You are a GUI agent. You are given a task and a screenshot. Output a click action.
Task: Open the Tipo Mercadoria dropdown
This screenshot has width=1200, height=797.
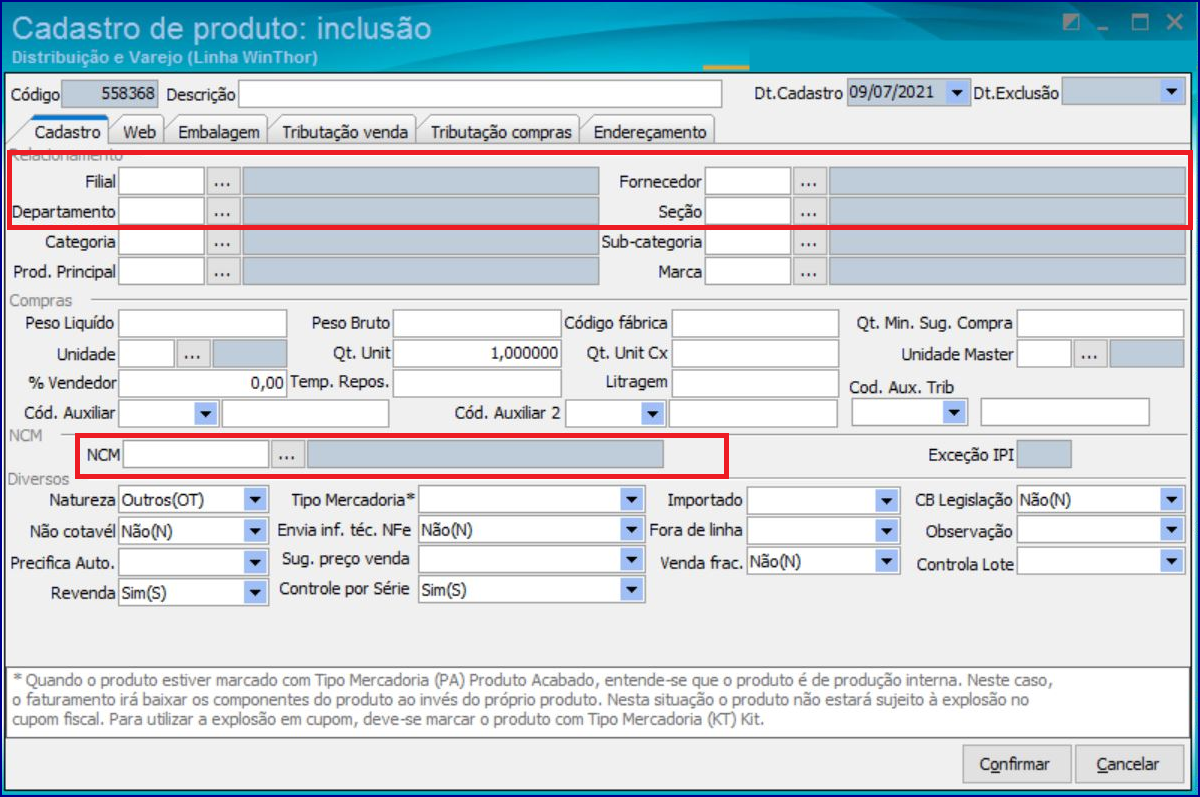pos(631,499)
